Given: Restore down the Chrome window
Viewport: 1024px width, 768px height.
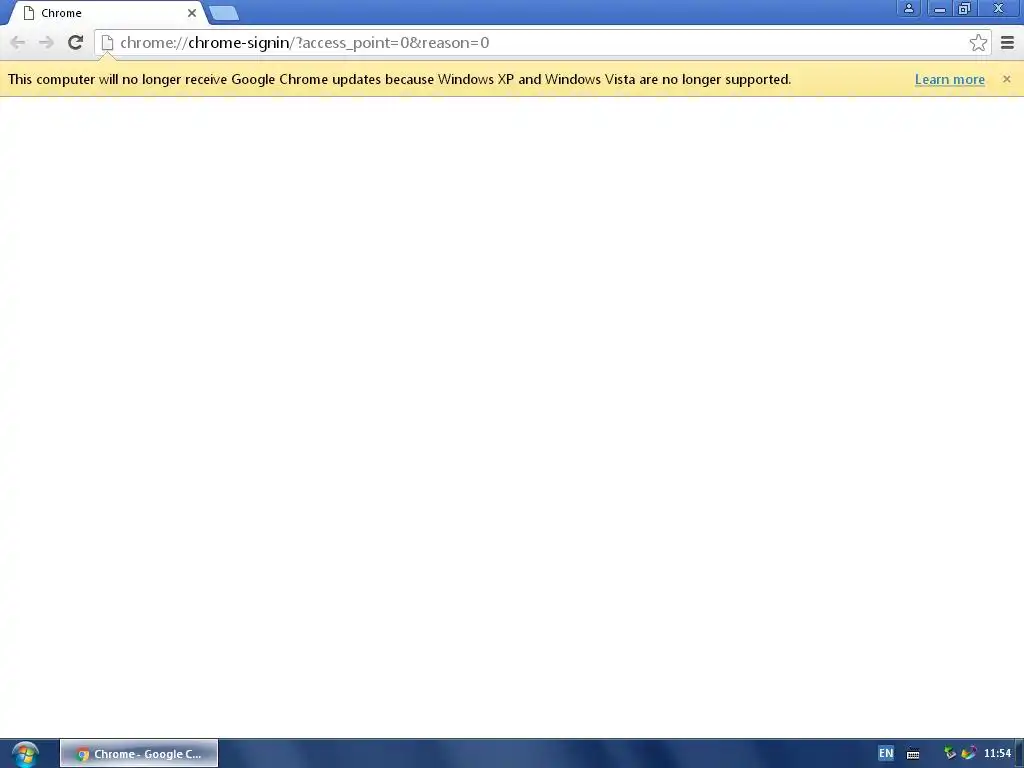Looking at the screenshot, I should tap(964, 8).
